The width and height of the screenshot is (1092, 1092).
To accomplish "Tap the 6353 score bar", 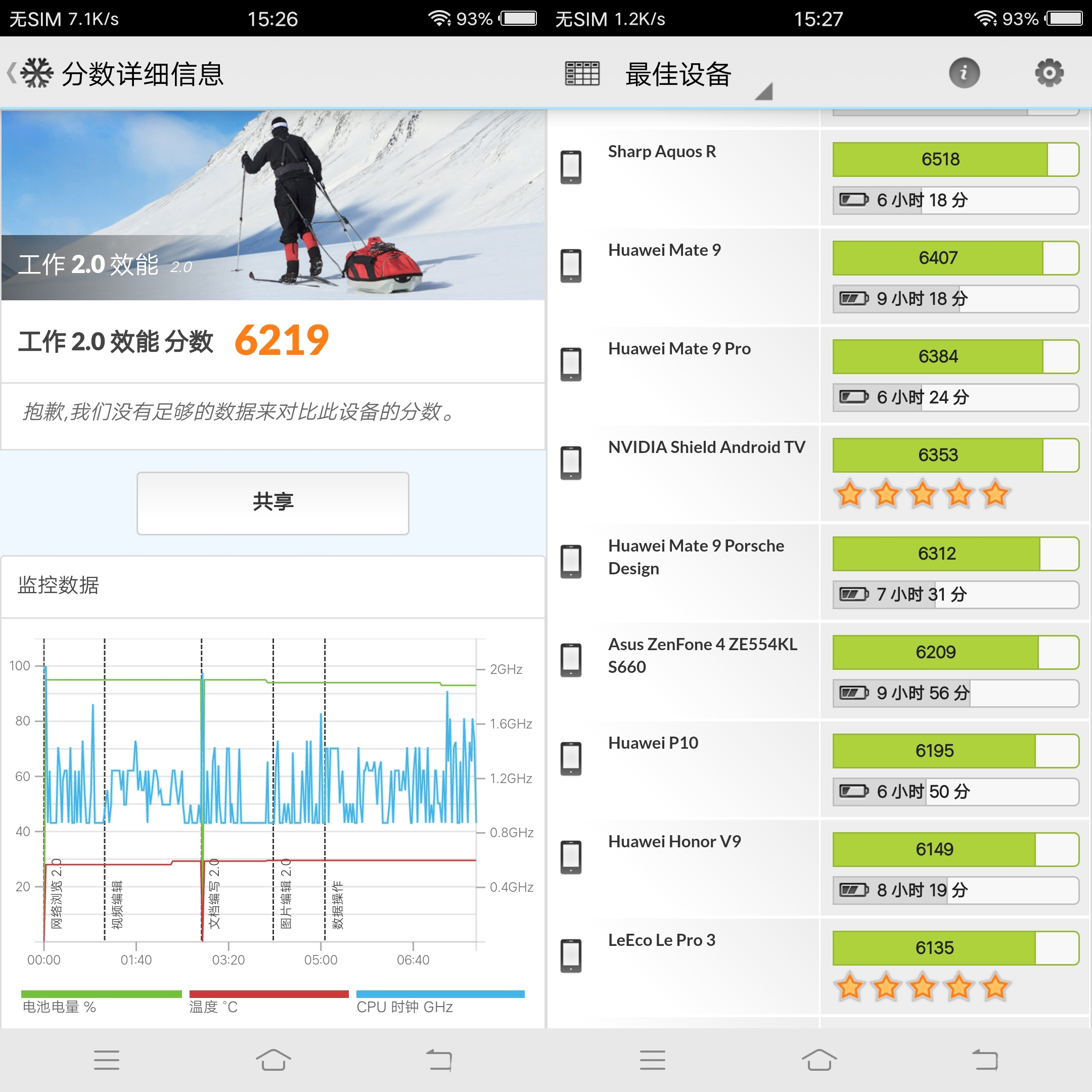I will coord(955,455).
